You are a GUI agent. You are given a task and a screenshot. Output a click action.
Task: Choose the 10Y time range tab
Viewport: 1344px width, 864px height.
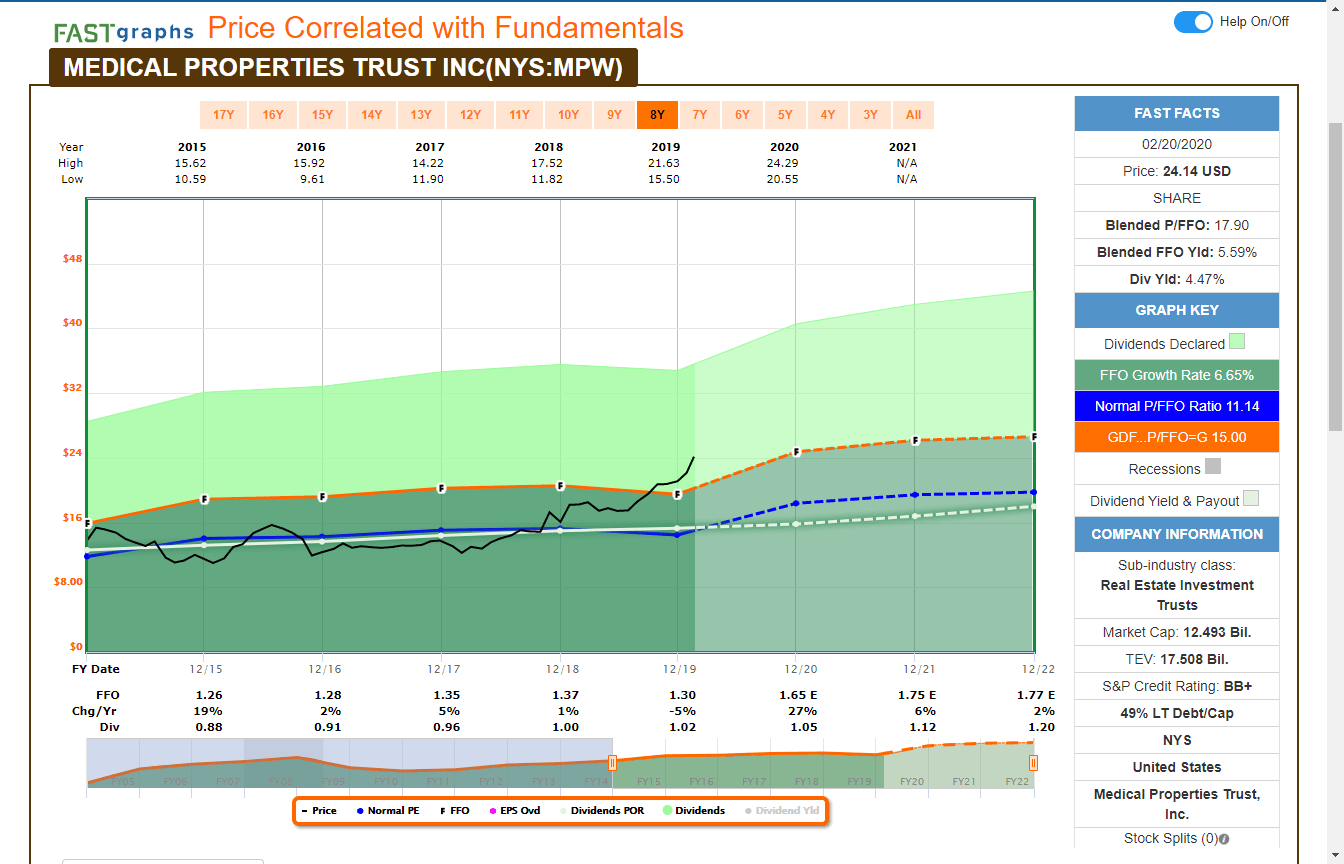(568, 115)
